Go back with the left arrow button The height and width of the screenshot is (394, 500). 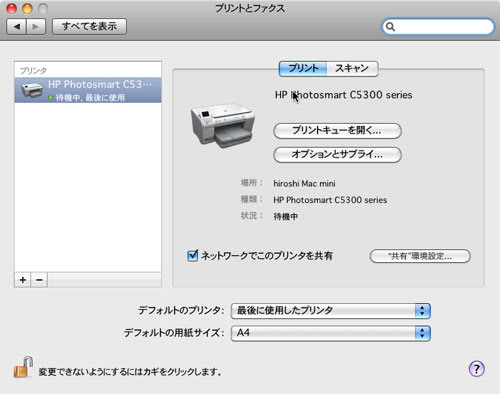coord(17,26)
